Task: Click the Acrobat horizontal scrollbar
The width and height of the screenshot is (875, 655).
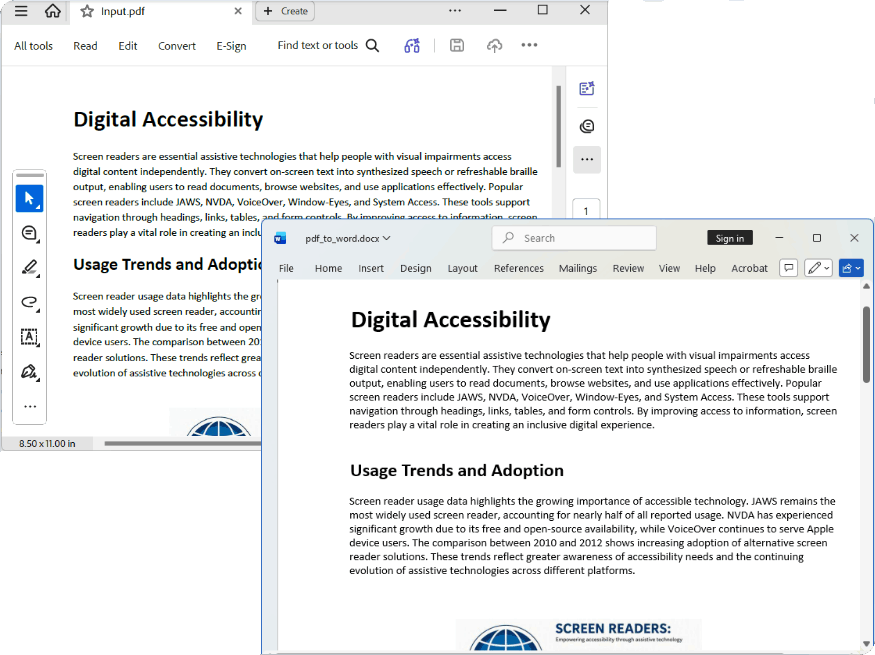Action: pyautogui.click(x=182, y=444)
